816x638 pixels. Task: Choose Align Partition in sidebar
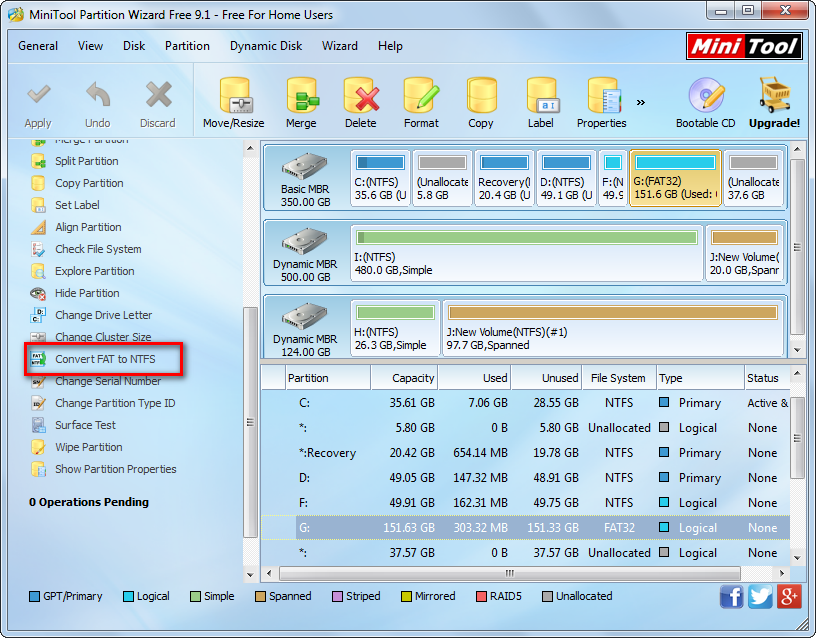click(x=76, y=227)
